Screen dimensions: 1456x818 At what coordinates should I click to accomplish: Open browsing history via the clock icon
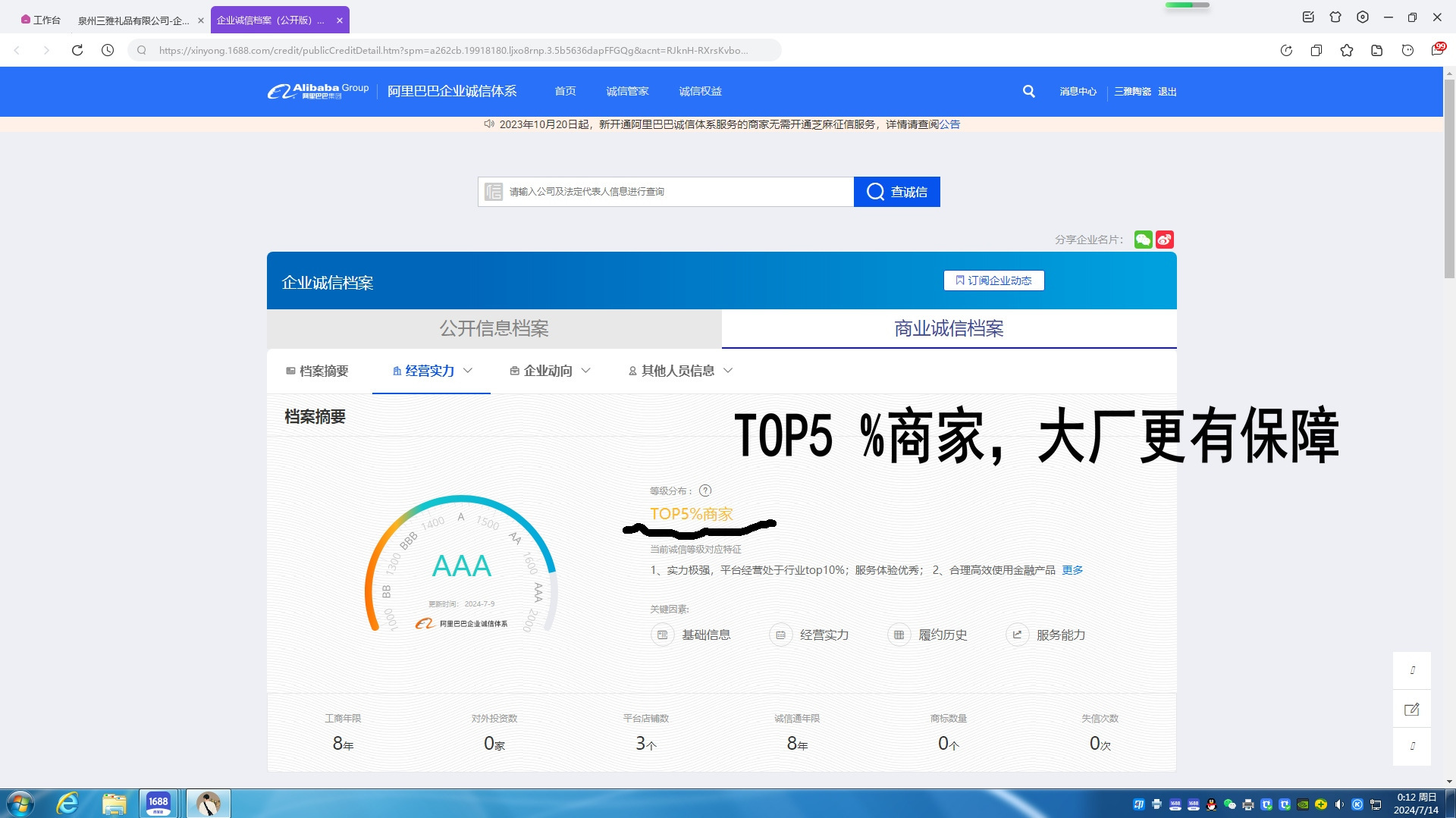pos(108,50)
